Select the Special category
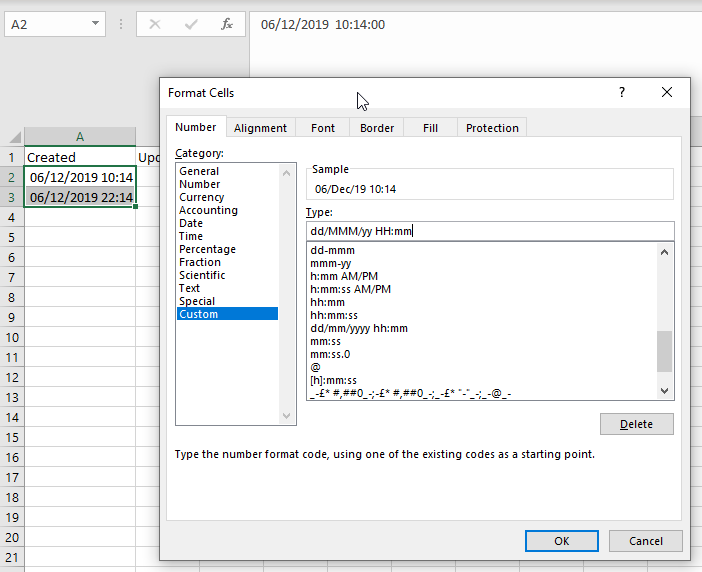The height and width of the screenshot is (572, 702). 227,301
